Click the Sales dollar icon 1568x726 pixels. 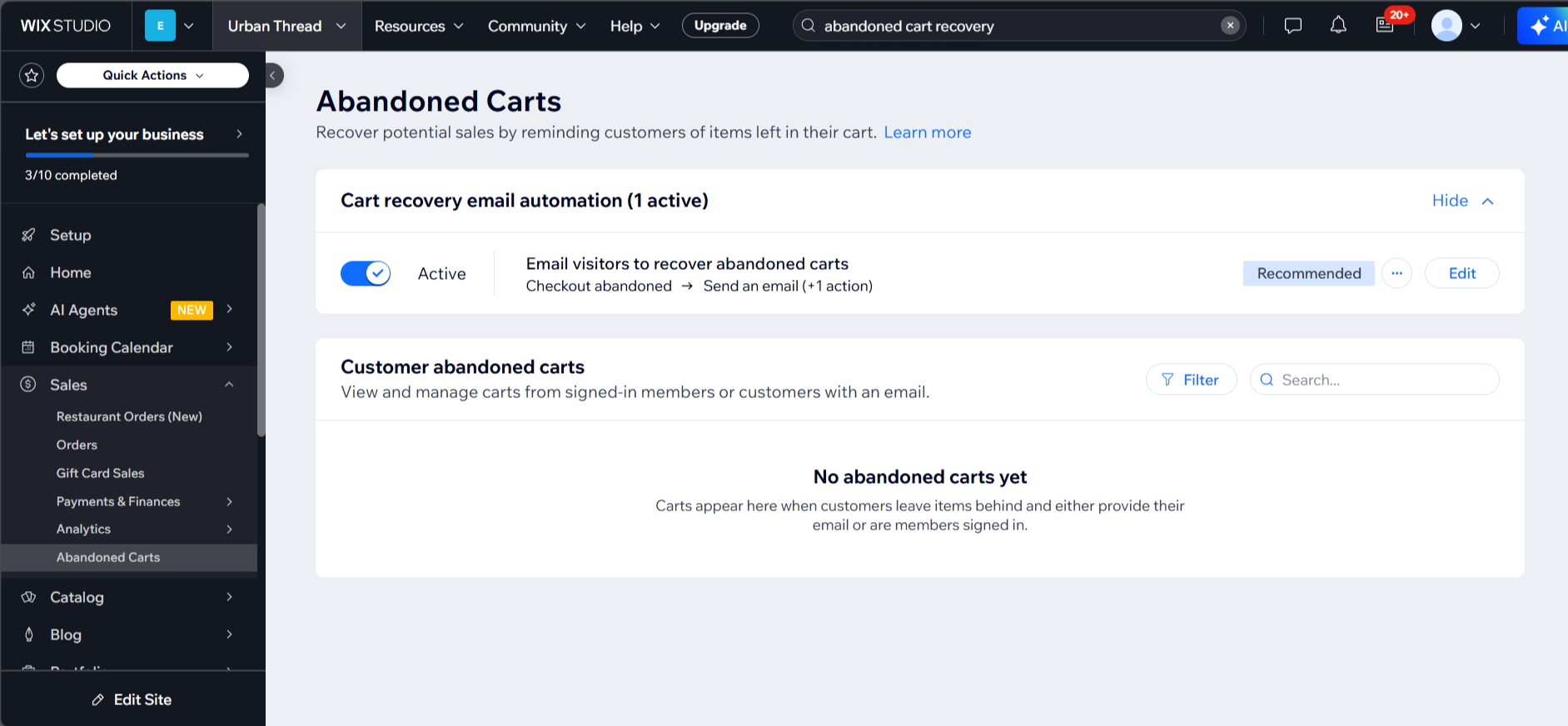[28, 385]
